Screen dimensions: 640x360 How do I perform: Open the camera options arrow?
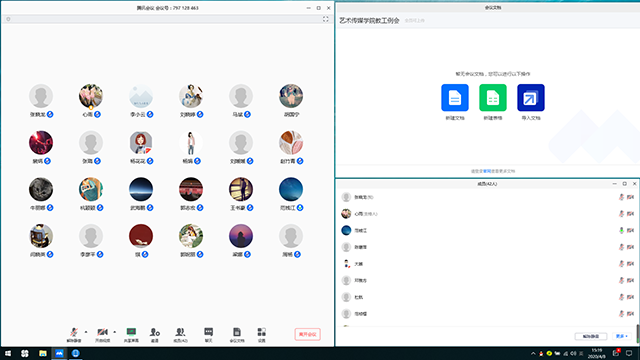coord(114,332)
